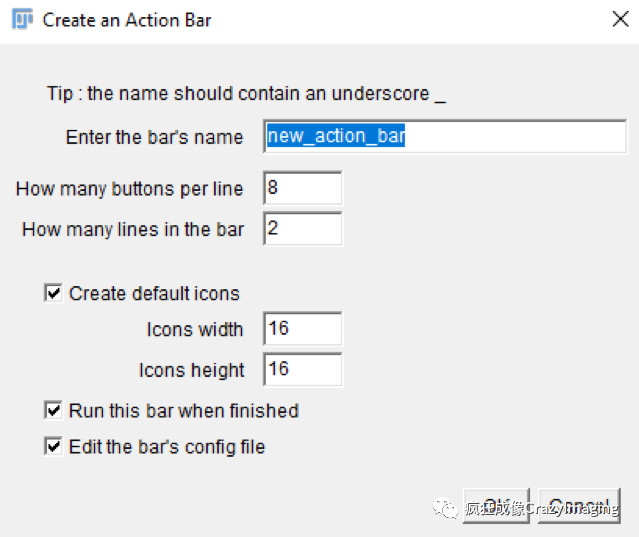
Task: Click the How many buttons per line label
Action: click(x=130, y=189)
